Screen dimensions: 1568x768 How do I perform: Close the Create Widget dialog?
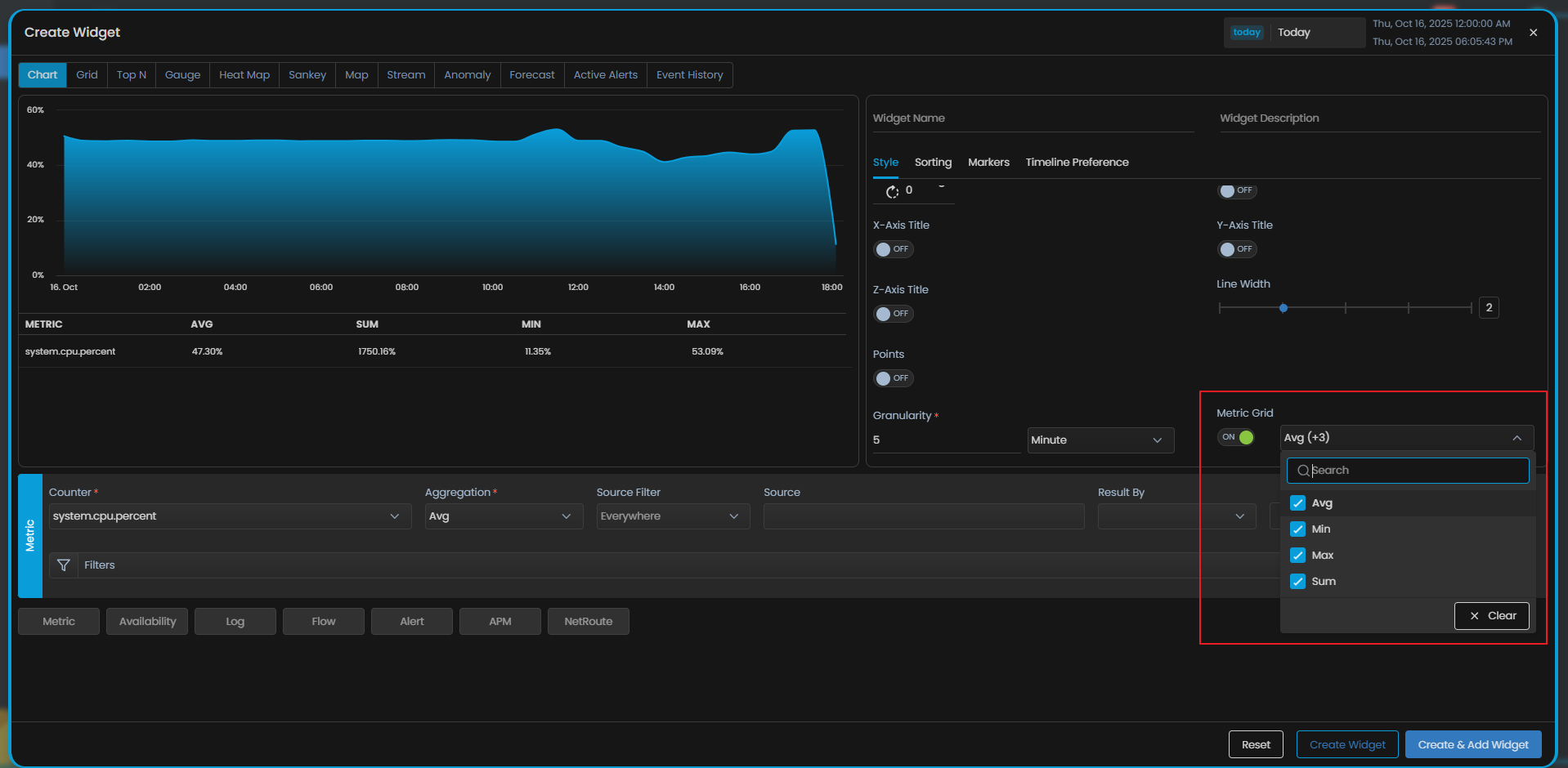[x=1533, y=33]
